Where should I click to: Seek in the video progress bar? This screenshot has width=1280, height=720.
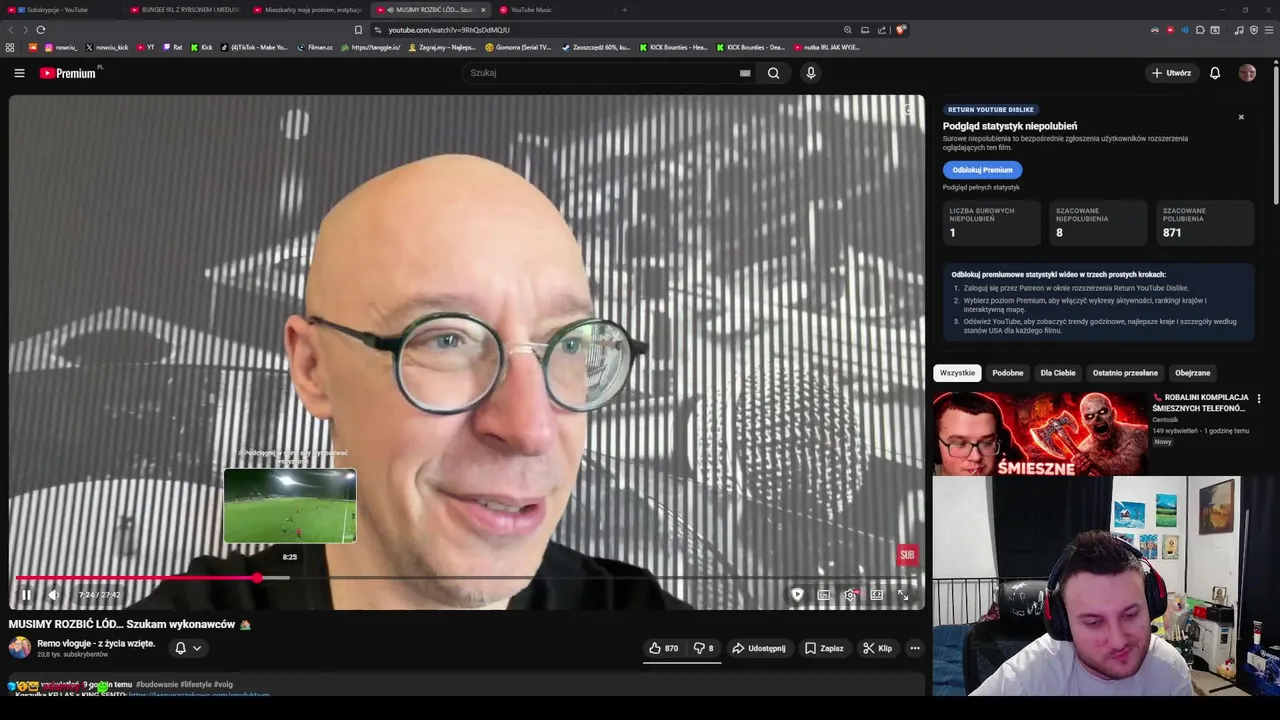466,578
